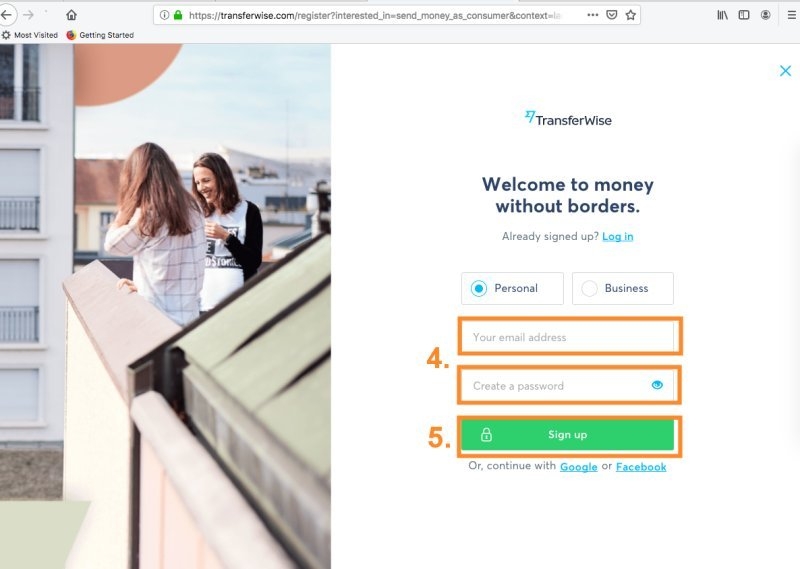
Task: View site information icon in address bar
Action: coord(164,15)
